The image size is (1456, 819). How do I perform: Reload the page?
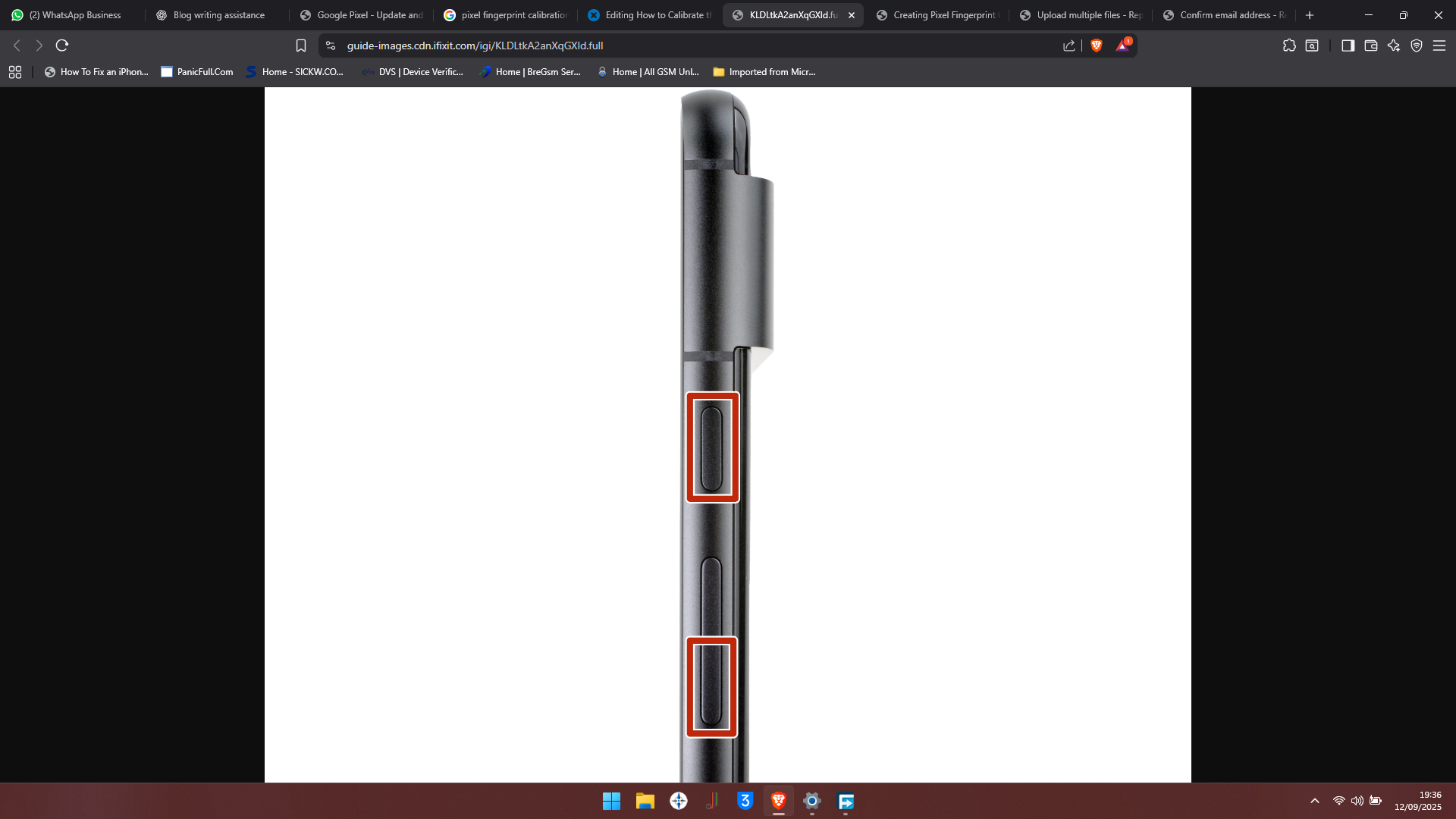[x=62, y=45]
